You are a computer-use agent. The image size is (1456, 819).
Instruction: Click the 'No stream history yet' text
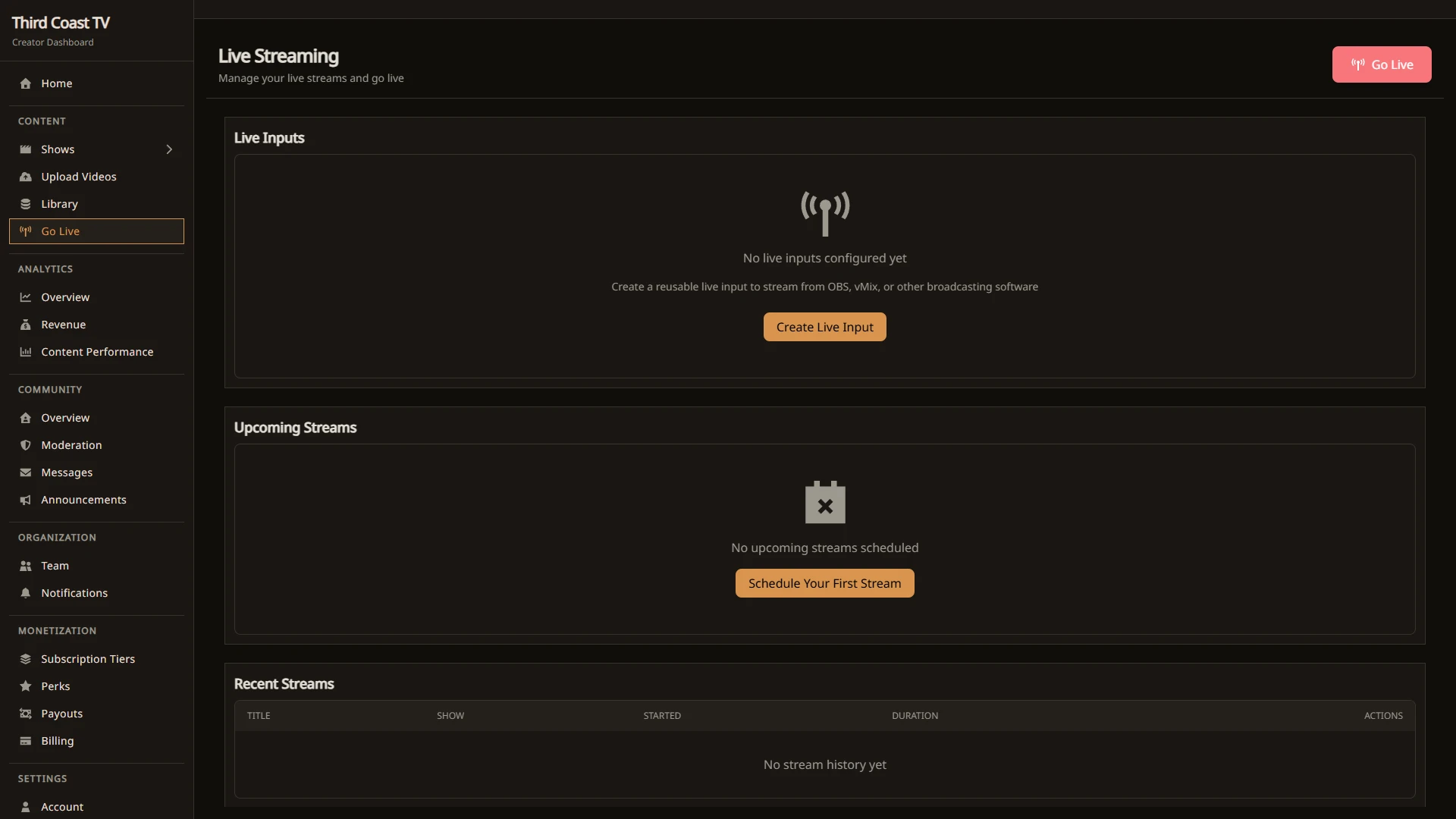824,764
